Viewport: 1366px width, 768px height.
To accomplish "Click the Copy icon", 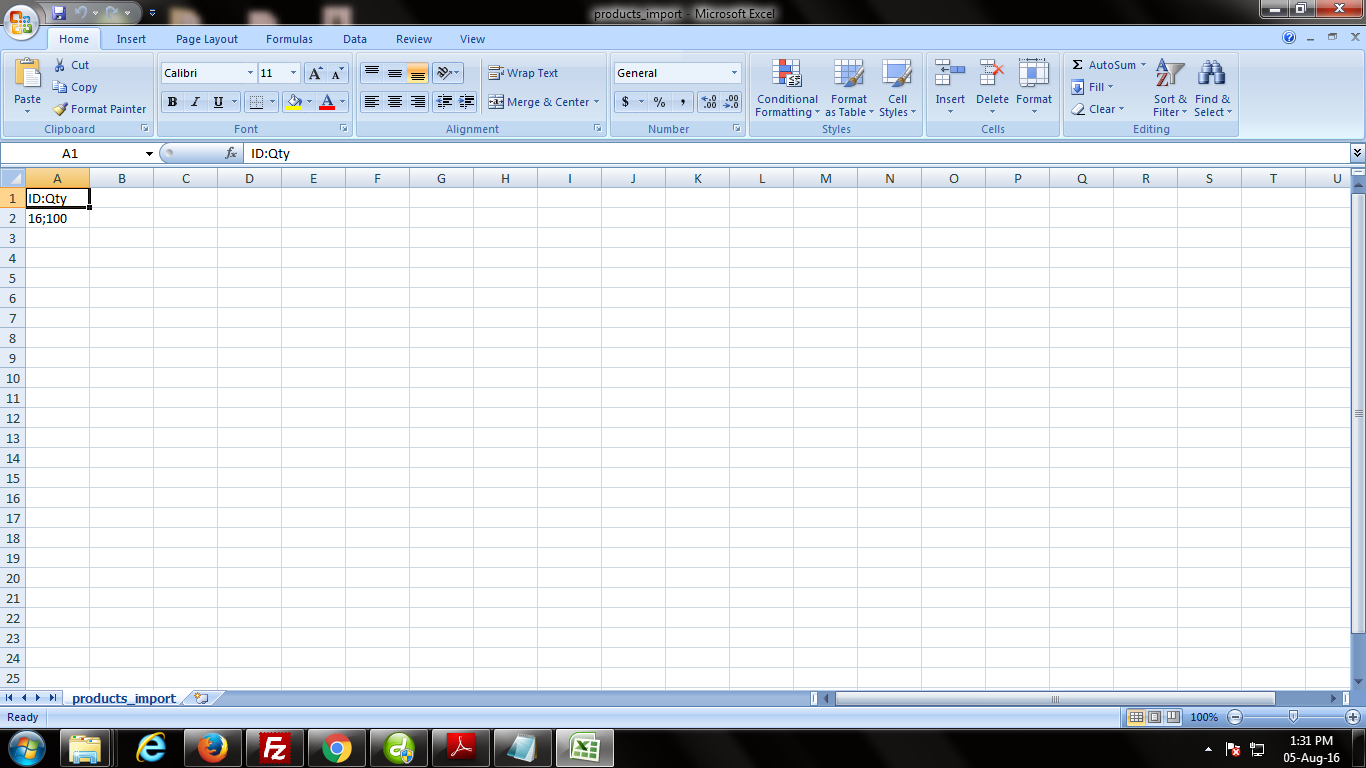I will tap(60, 87).
